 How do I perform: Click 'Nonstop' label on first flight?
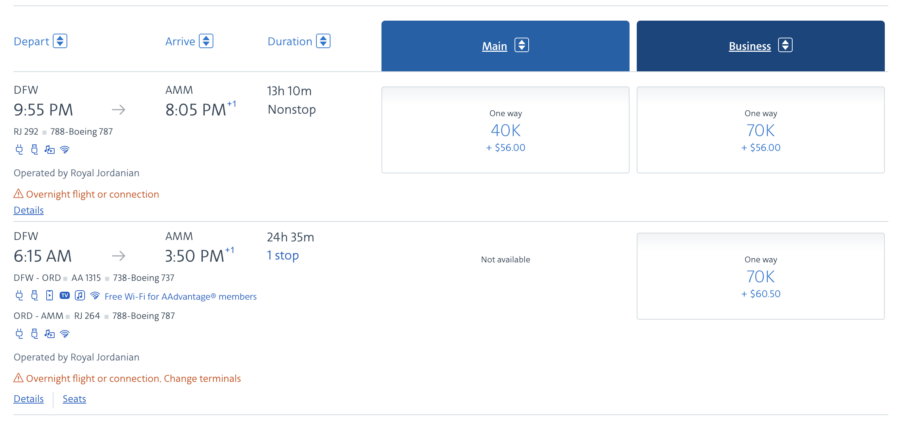click(x=292, y=109)
